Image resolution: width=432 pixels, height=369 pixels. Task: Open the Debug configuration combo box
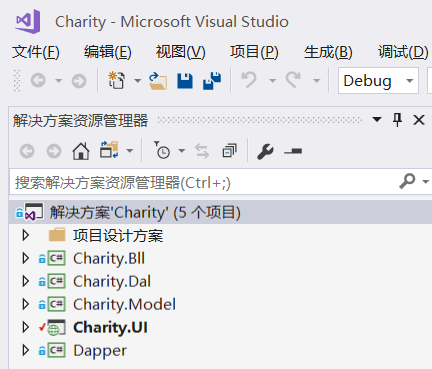point(378,81)
